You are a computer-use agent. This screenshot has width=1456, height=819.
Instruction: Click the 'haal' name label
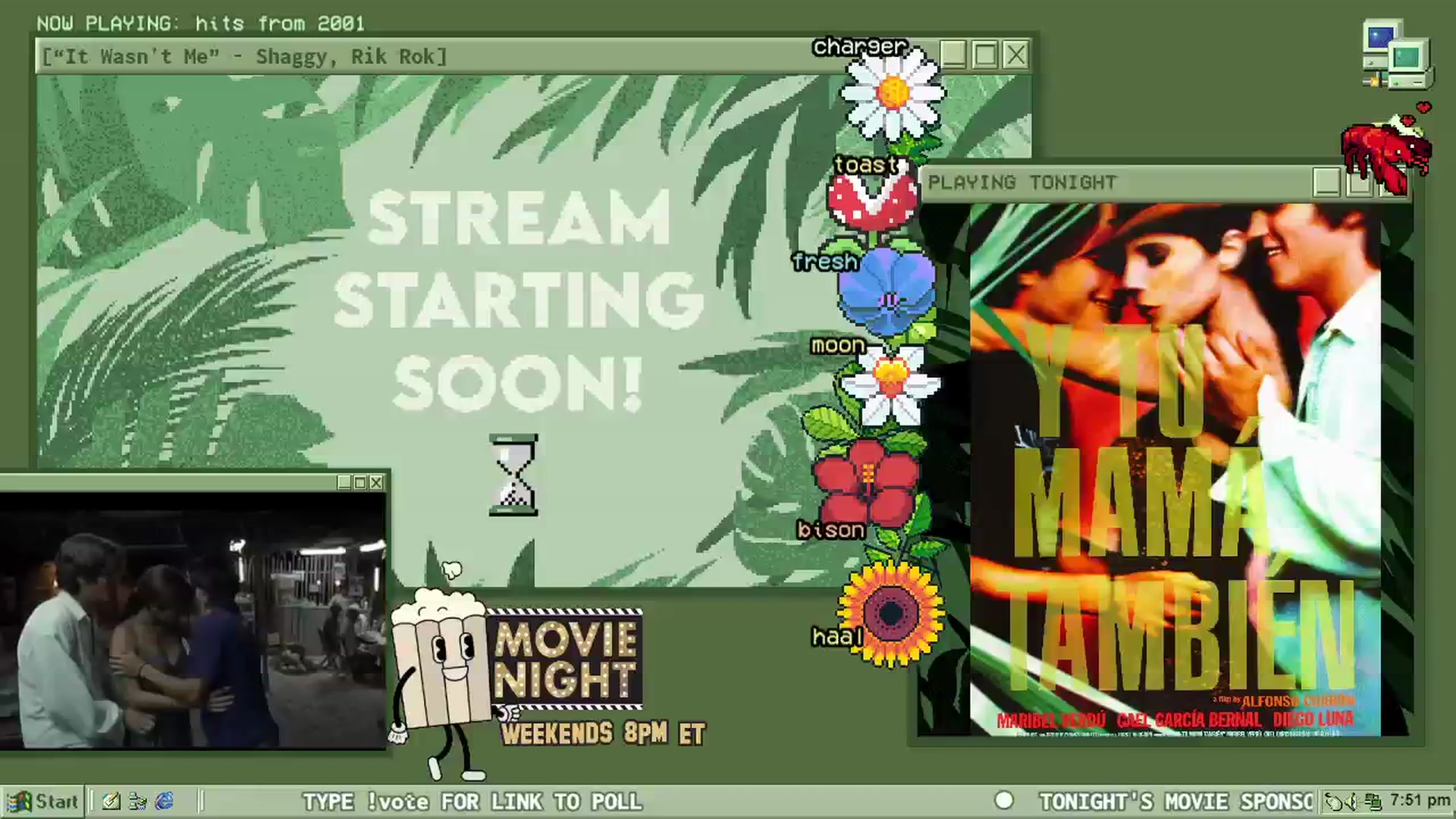837,637
